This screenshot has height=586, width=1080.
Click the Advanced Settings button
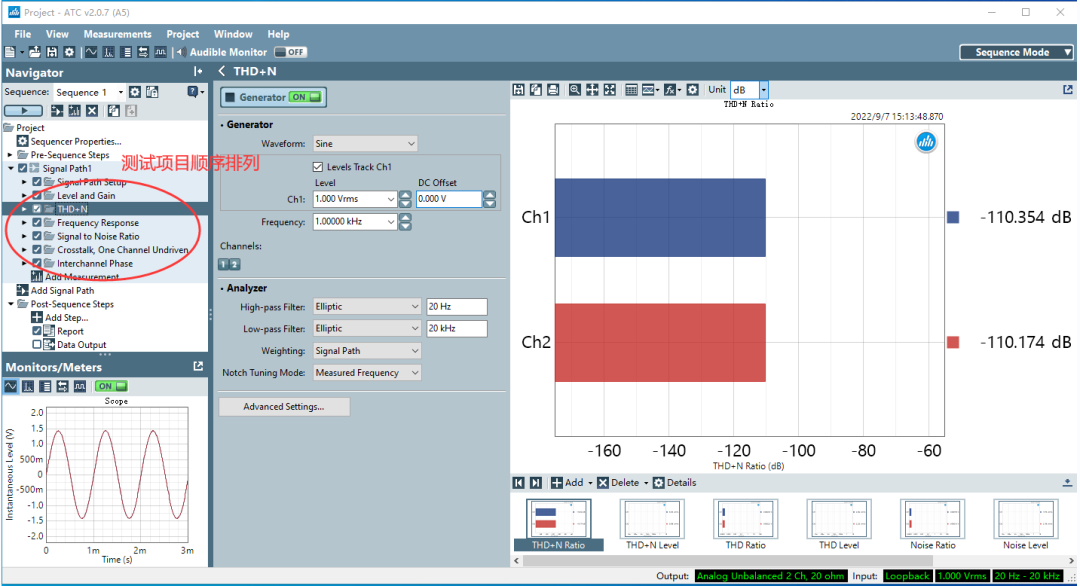click(284, 406)
